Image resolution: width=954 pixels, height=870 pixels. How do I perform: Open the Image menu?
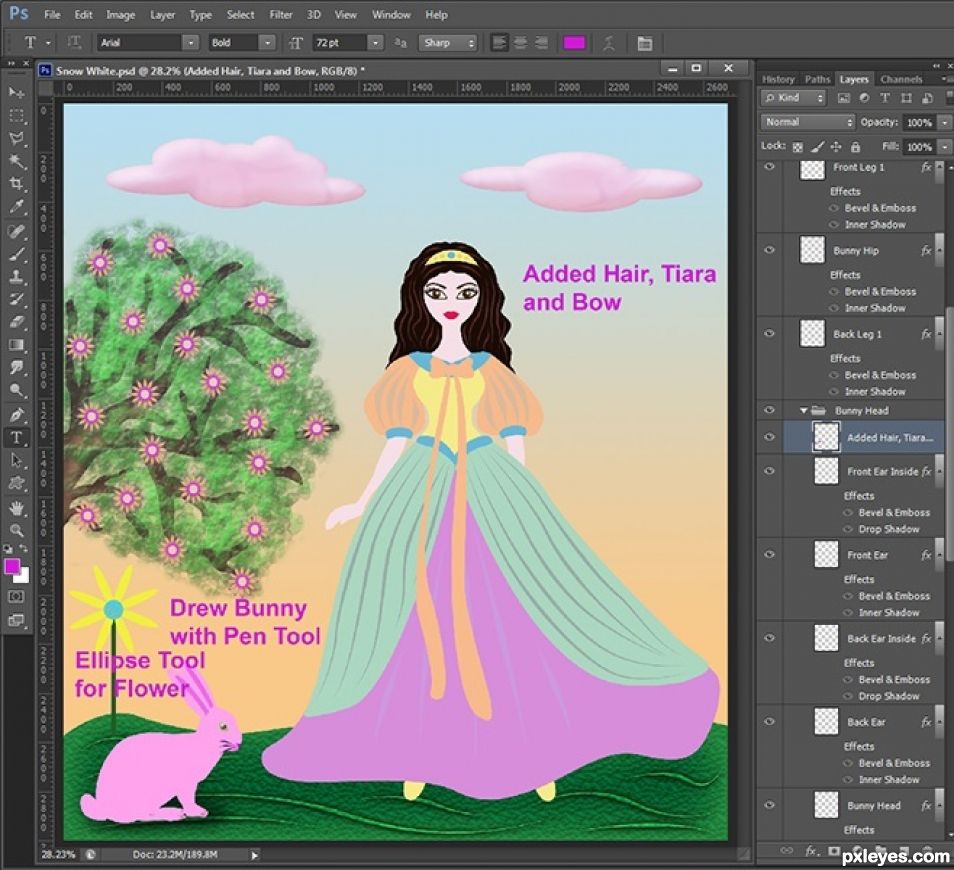120,15
